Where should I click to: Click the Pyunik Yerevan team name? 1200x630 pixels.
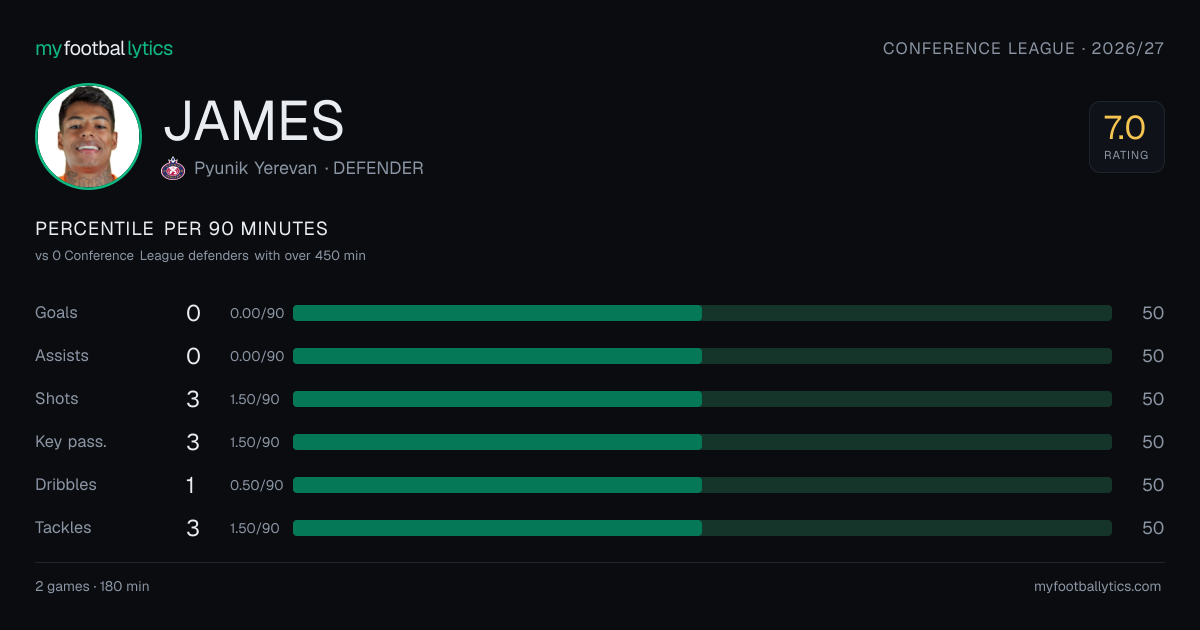click(256, 169)
